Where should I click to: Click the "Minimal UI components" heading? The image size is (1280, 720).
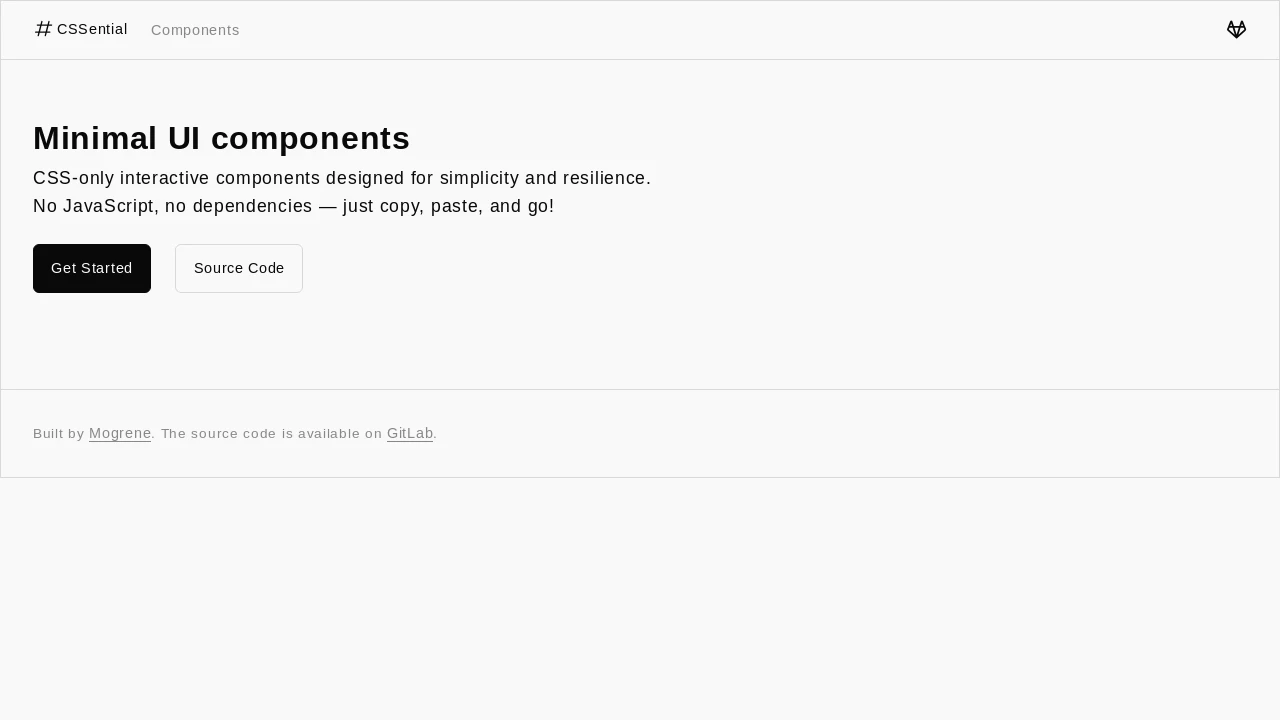pos(221,138)
